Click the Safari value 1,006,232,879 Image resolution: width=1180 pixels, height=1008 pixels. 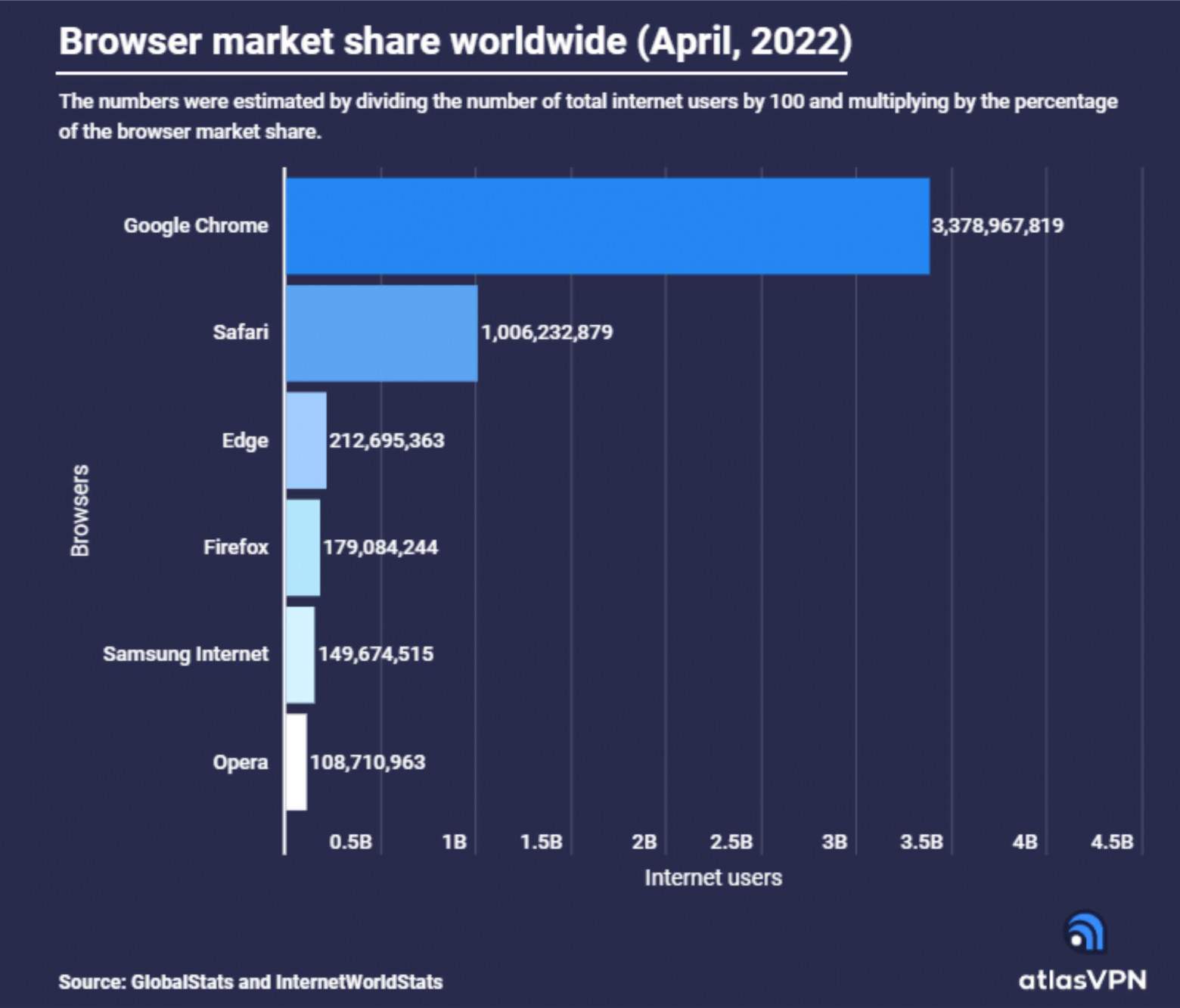click(x=547, y=332)
